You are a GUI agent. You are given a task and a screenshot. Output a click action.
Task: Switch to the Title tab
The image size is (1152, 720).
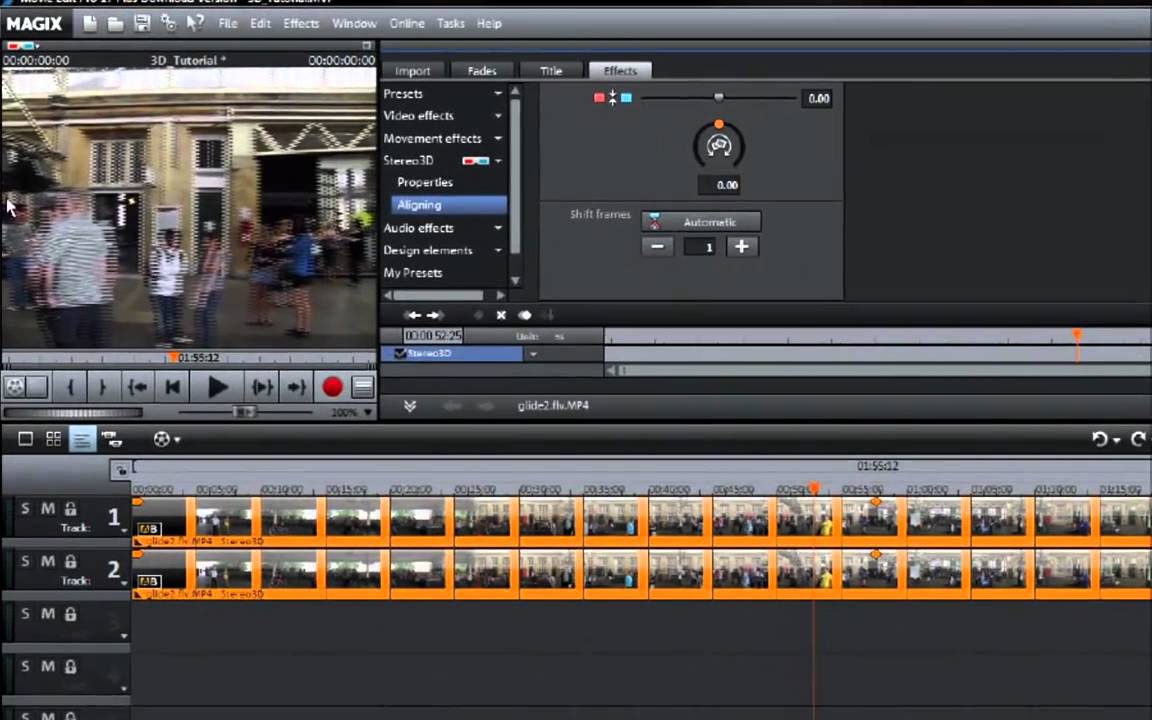click(x=551, y=71)
